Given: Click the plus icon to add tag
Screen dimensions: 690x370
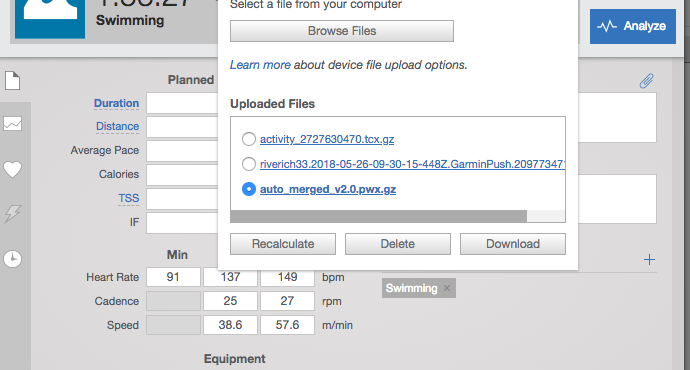Looking at the screenshot, I should pos(649,260).
